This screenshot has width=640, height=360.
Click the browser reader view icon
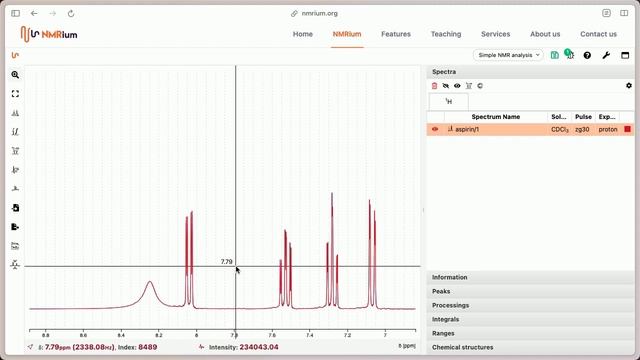[607, 13]
